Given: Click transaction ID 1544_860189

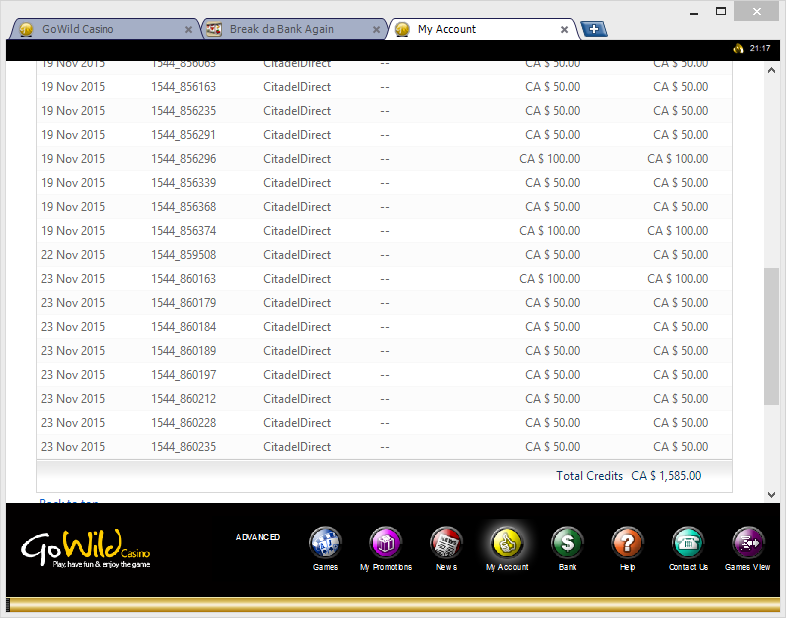Looking at the screenshot, I should [183, 351].
